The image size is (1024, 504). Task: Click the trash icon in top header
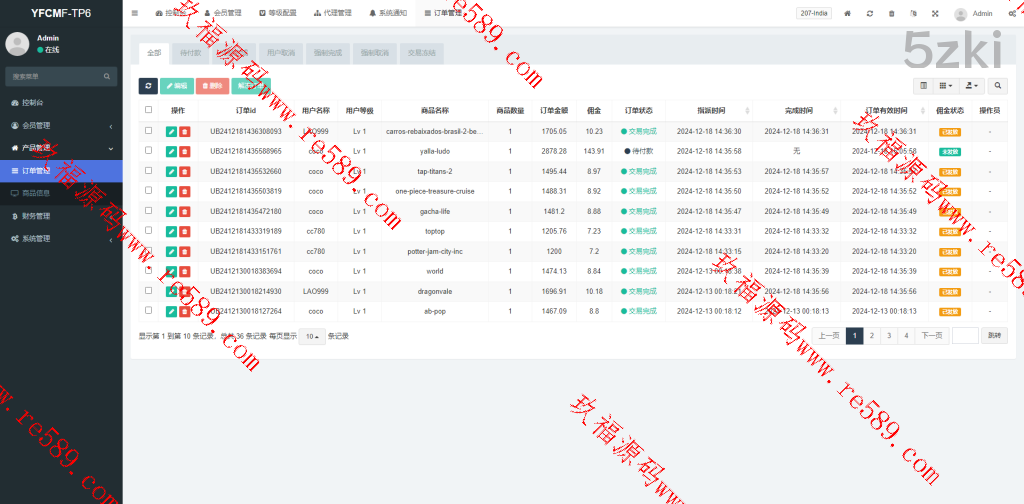click(x=892, y=13)
